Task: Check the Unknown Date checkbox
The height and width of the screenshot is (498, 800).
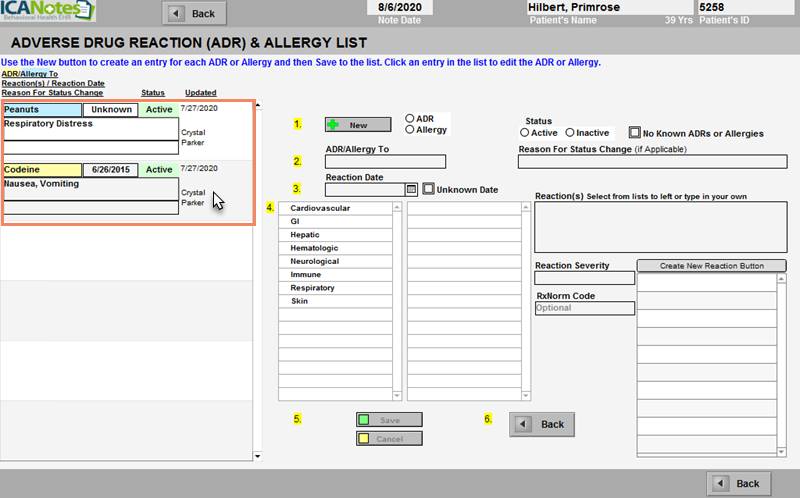Action: pos(429,188)
